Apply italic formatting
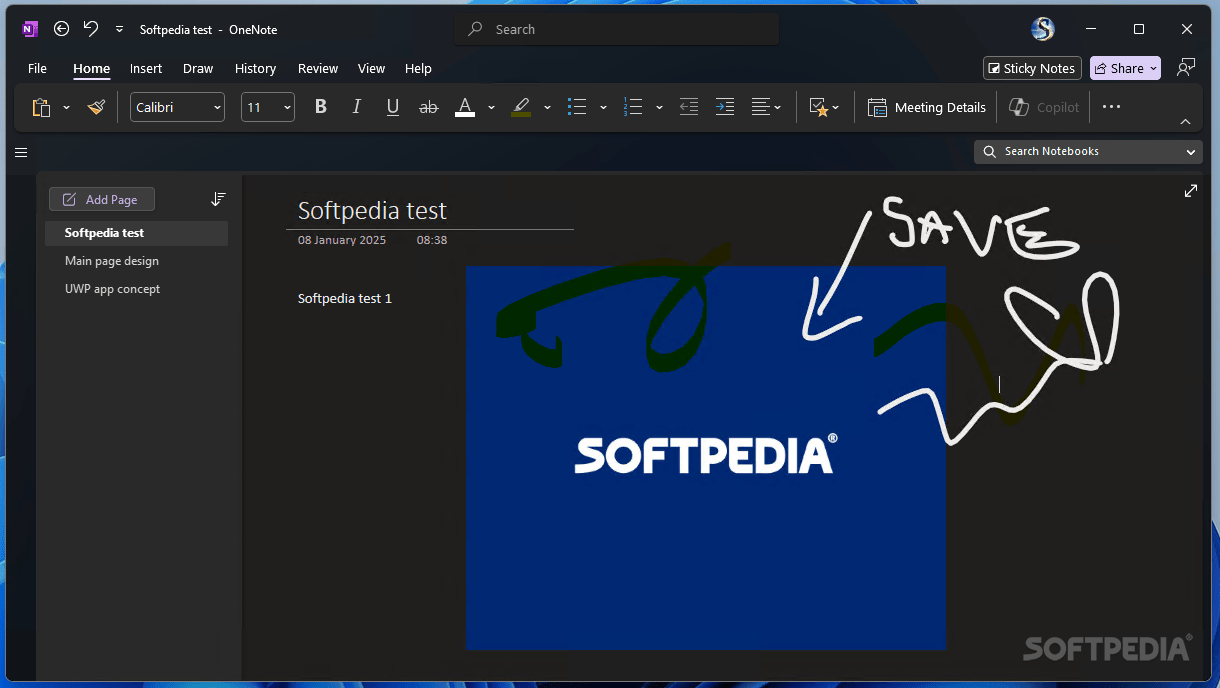1220x688 pixels. pyautogui.click(x=356, y=106)
